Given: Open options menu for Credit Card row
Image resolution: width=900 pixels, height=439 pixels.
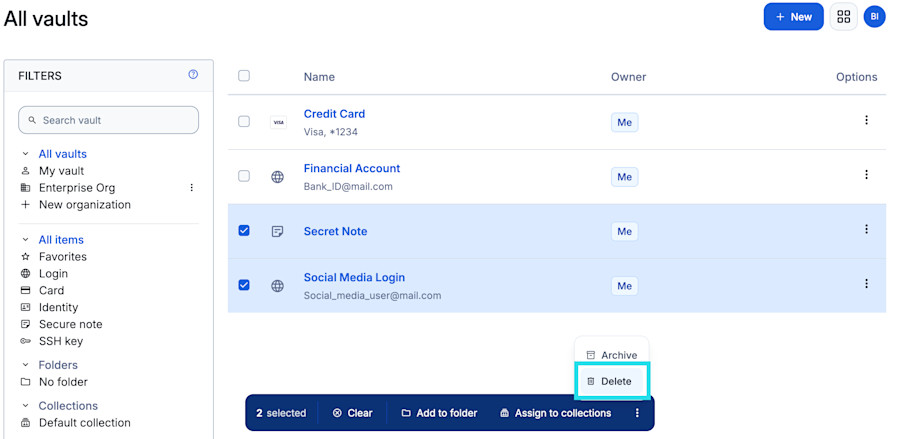Looking at the screenshot, I should point(866,120).
